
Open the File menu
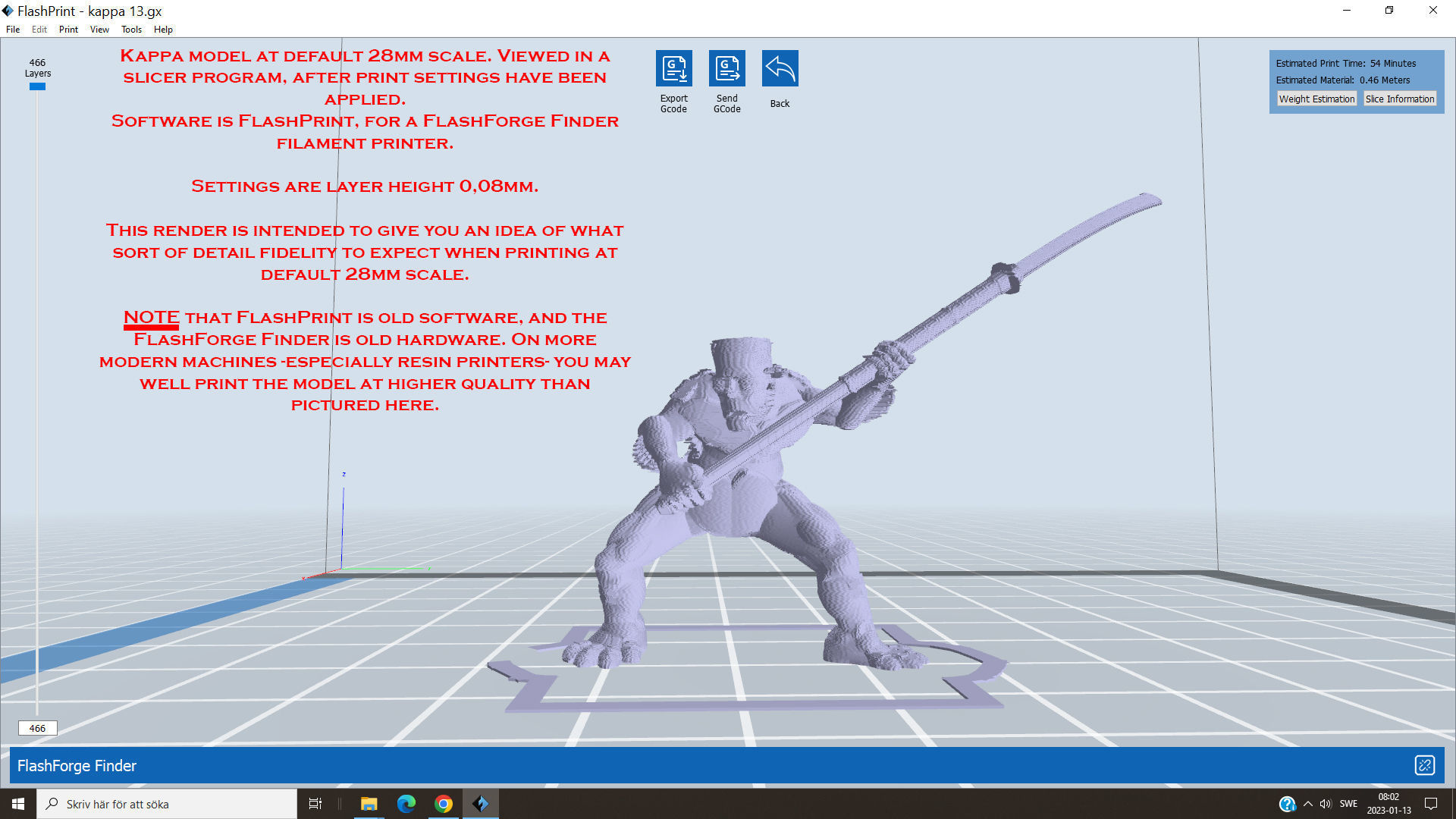(12, 29)
